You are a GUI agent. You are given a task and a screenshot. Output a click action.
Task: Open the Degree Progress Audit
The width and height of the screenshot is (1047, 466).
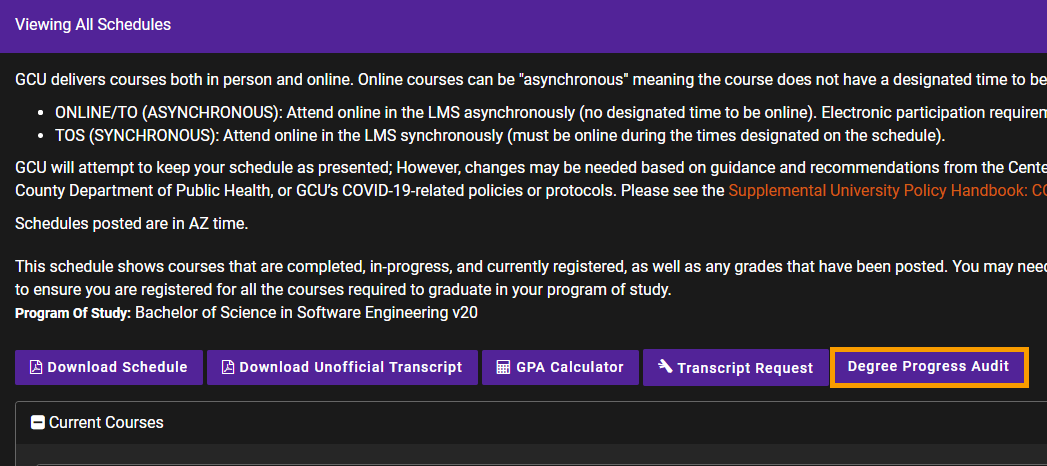pos(928,367)
